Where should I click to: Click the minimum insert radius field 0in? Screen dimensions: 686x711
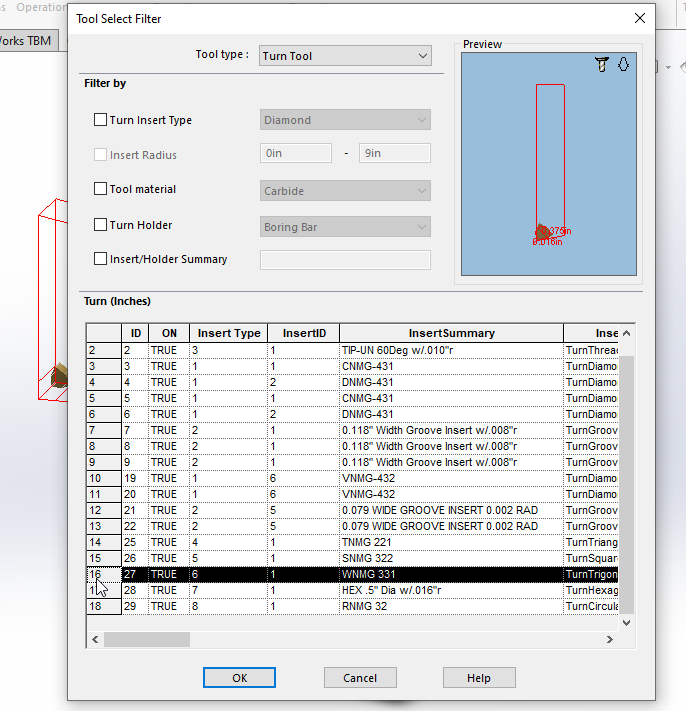296,153
